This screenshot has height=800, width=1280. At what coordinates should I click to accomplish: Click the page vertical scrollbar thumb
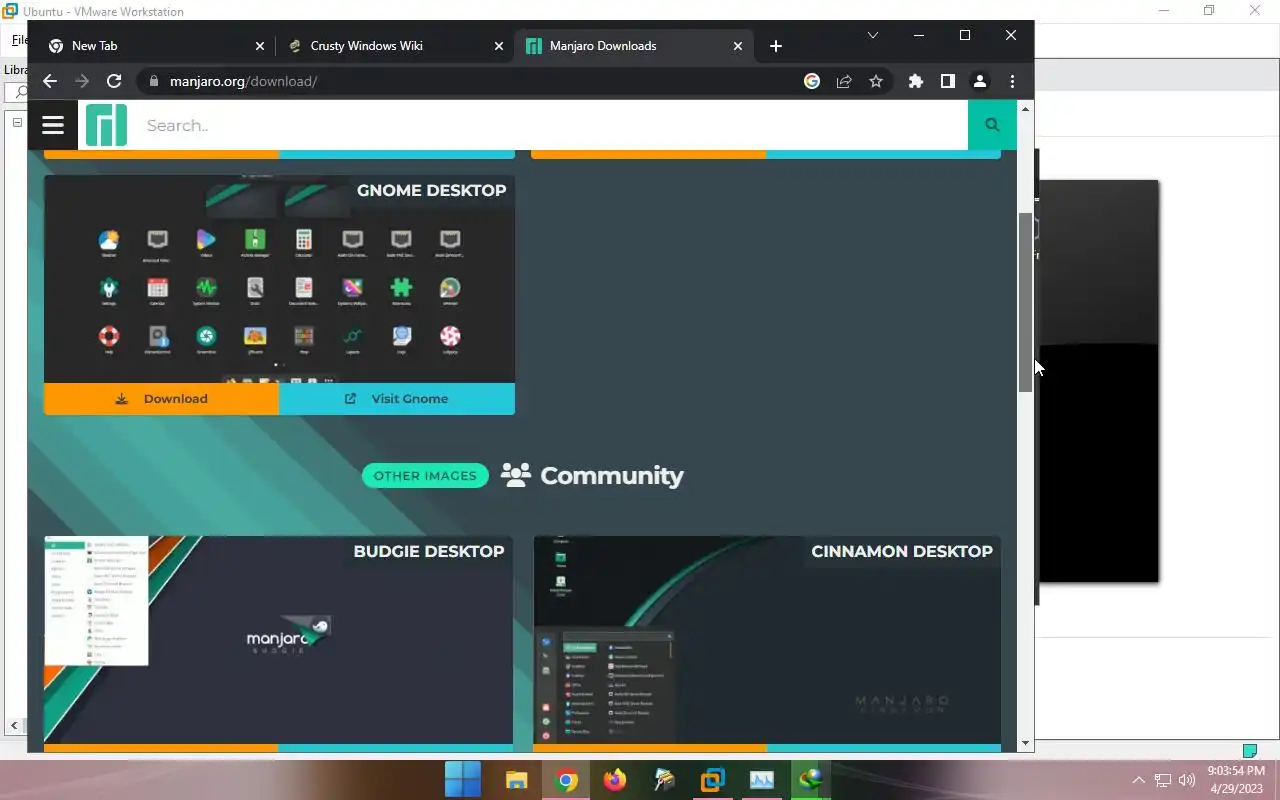(1025, 301)
